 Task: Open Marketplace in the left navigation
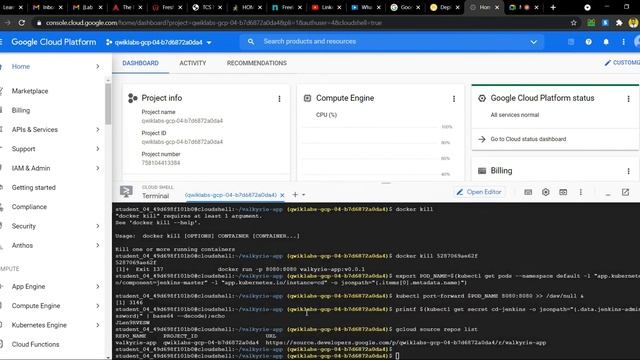click(30, 91)
